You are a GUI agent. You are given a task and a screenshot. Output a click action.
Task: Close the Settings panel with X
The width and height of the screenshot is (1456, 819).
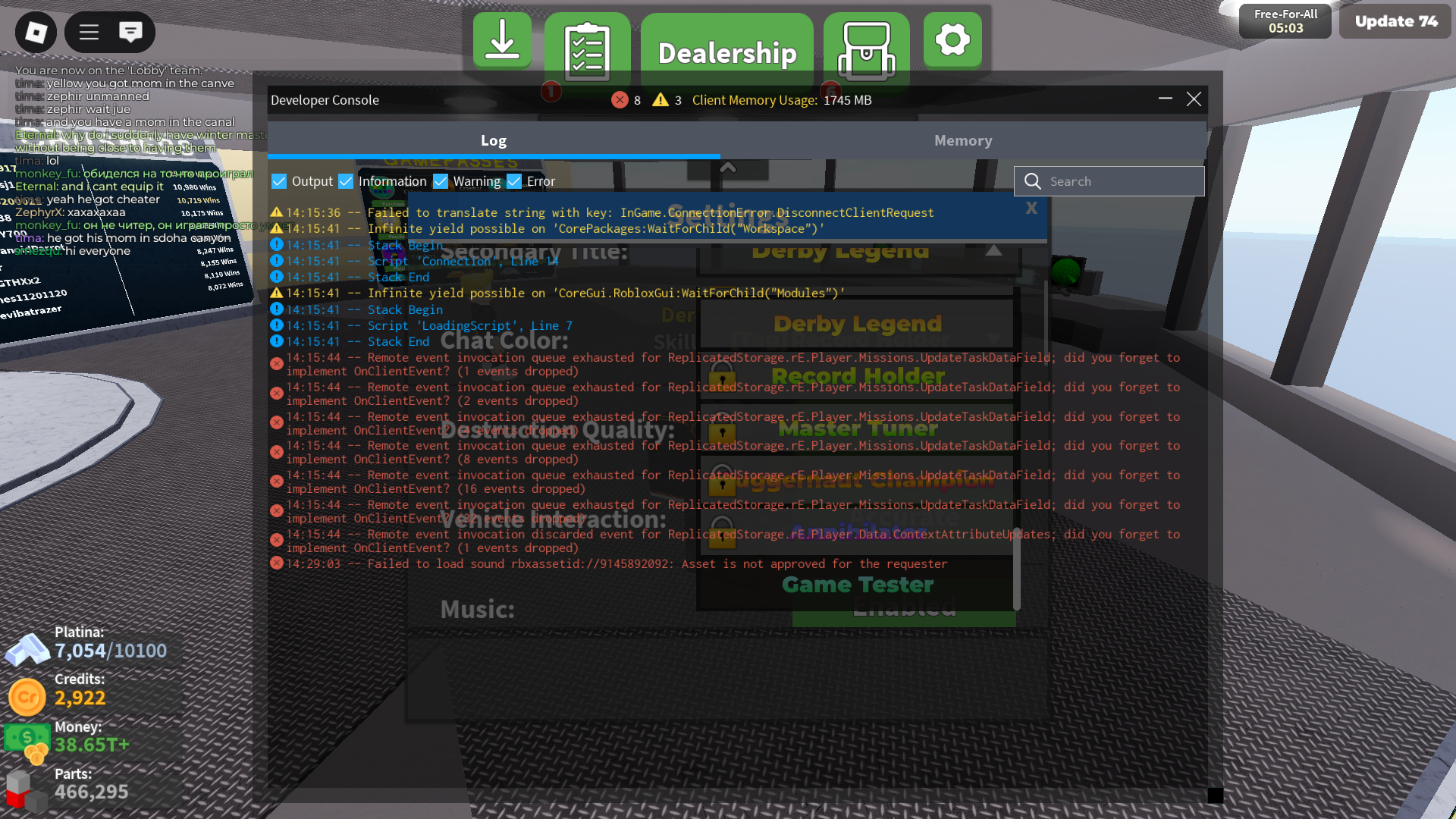(x=1031, y=208)
